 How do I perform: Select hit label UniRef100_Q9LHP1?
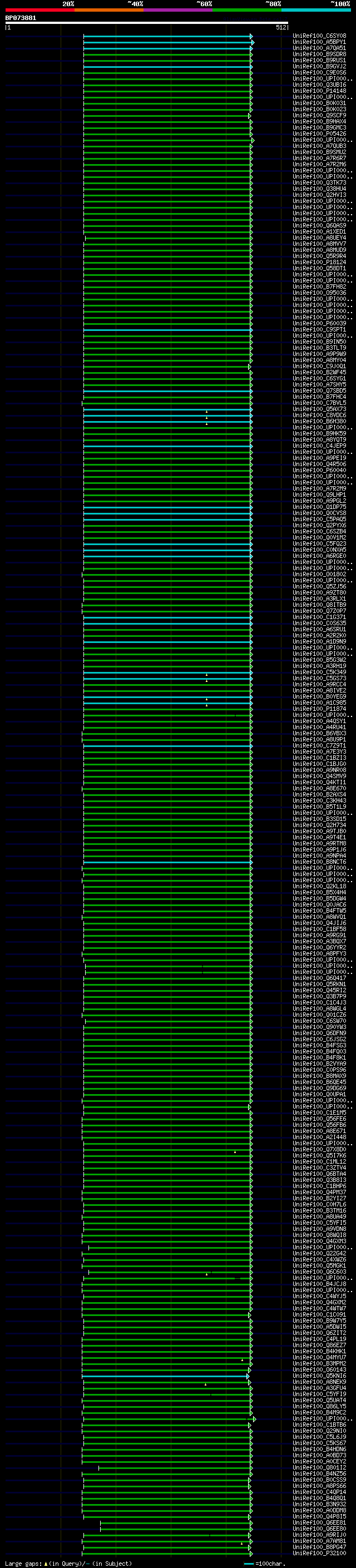tap(319, 495)
